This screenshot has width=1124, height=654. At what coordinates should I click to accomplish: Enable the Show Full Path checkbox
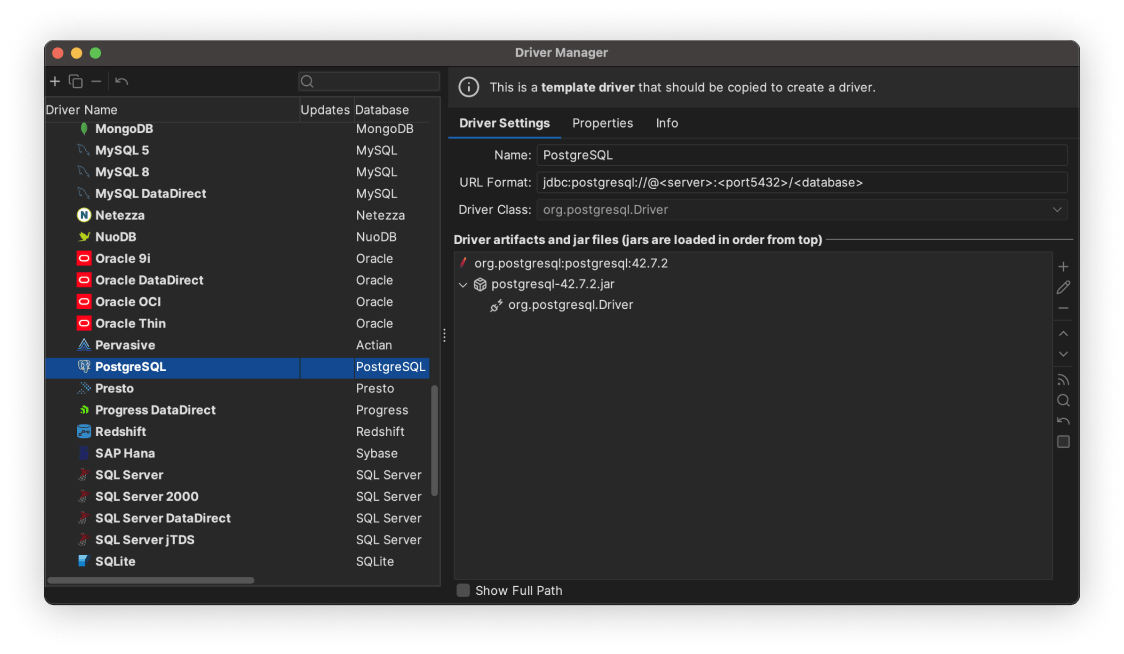point(463,590)
